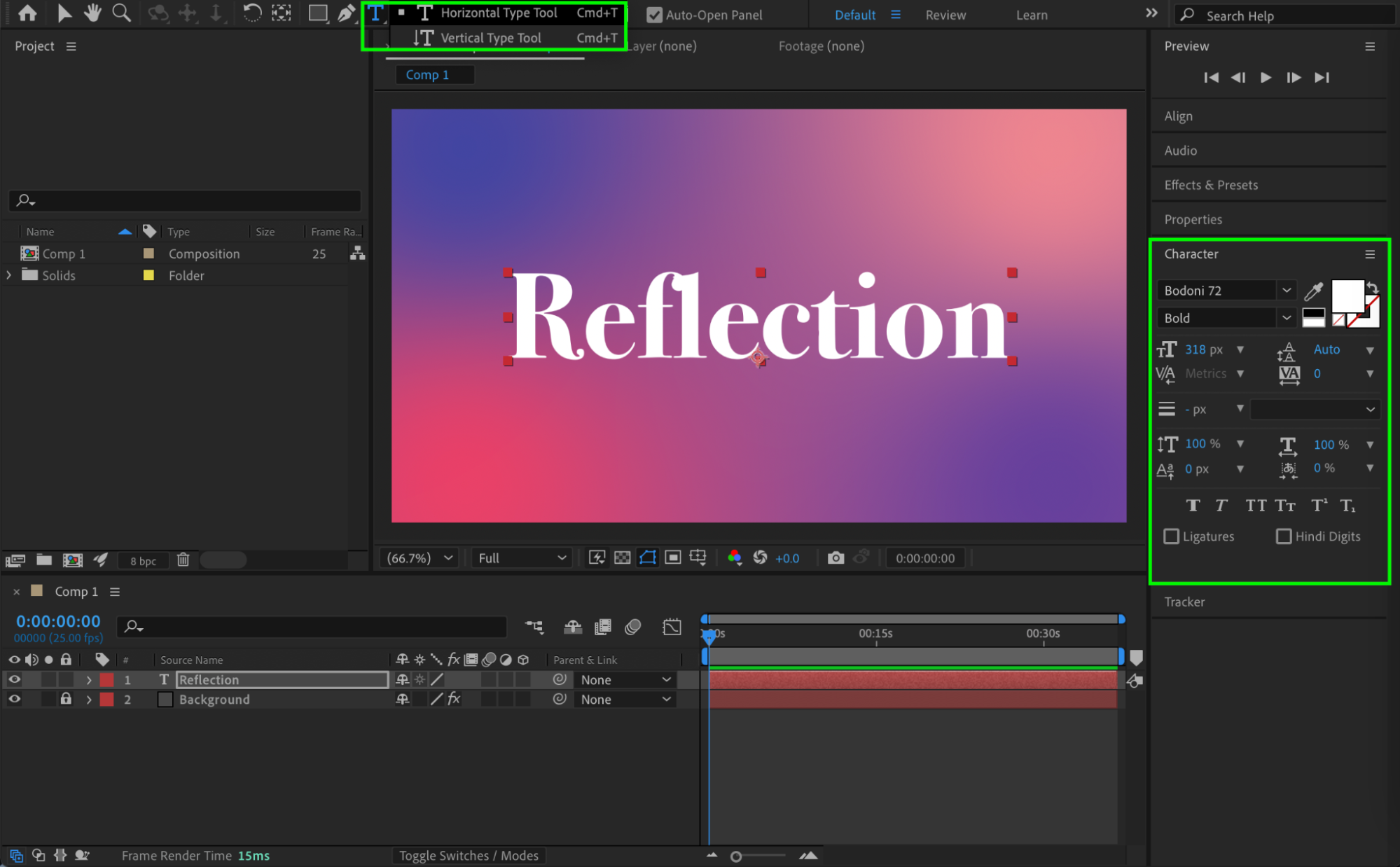Viewport: 1400px width, 867px height.
Task: Click the eyedropper in Character panel
Action: coord(1313,291)
